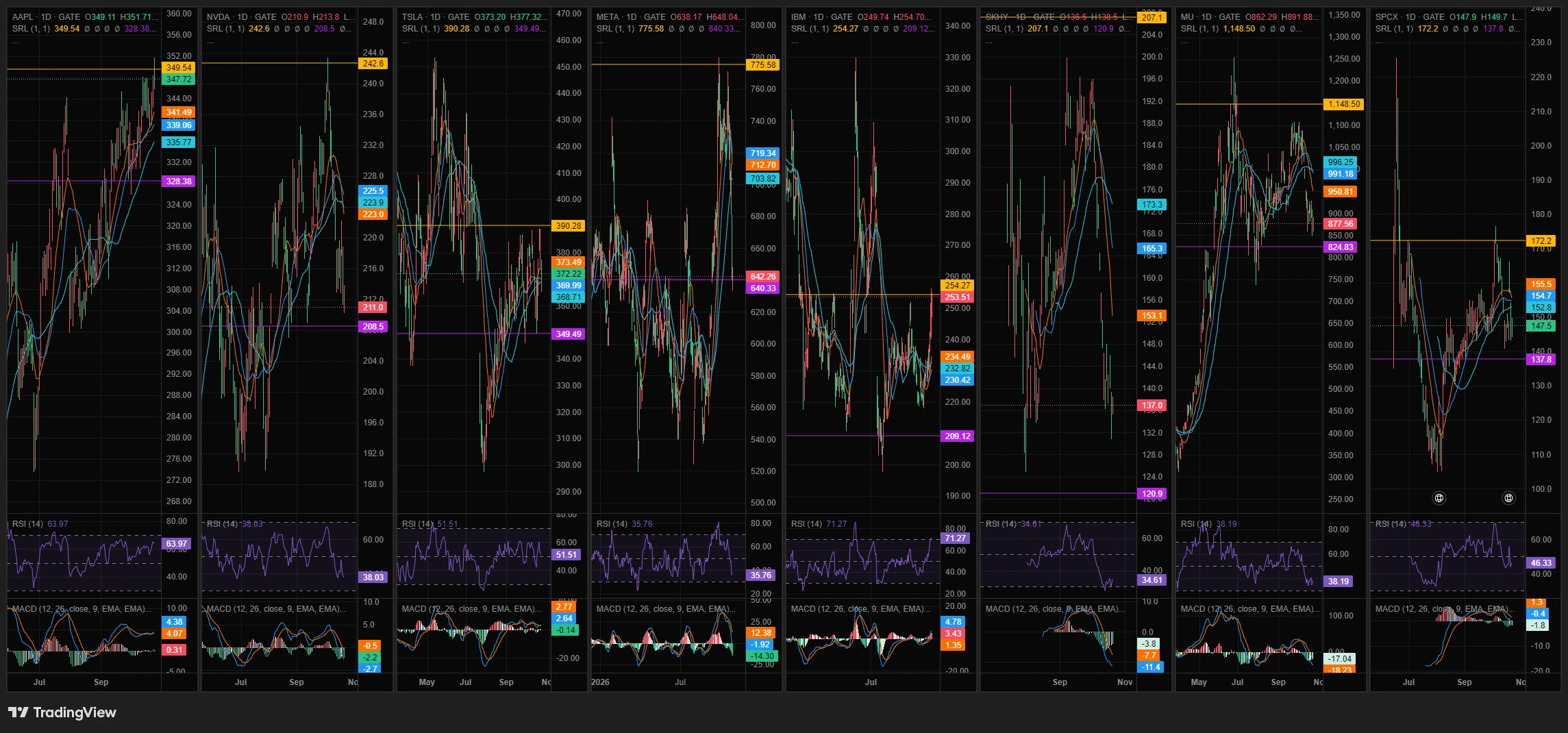
Task: Expand the collapsed legend dots on NVDA chart
Action: (x=210, y=41)
